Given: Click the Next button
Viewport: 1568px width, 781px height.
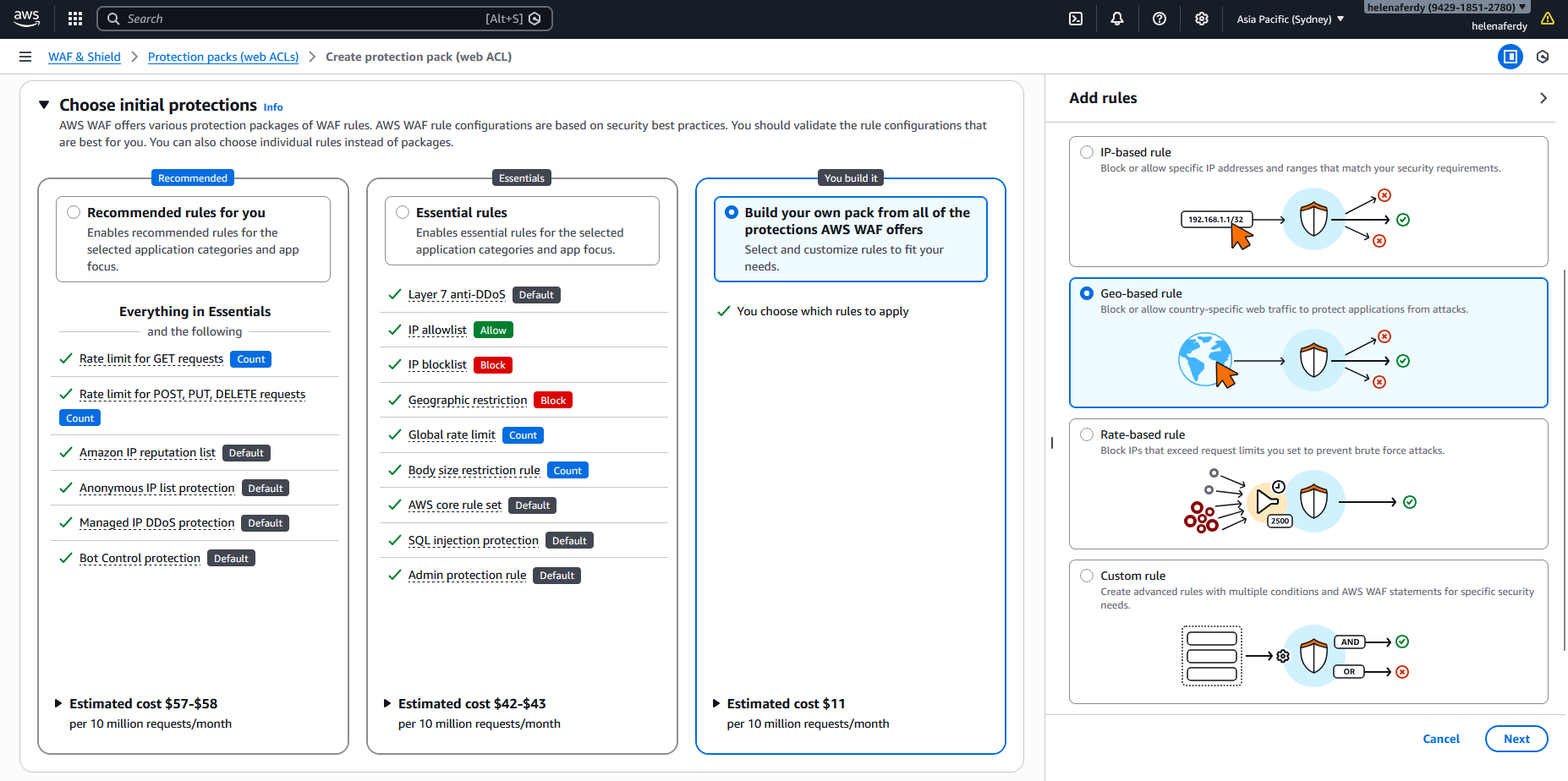Looking at the screenshot, I should [x=1516, y=739].
